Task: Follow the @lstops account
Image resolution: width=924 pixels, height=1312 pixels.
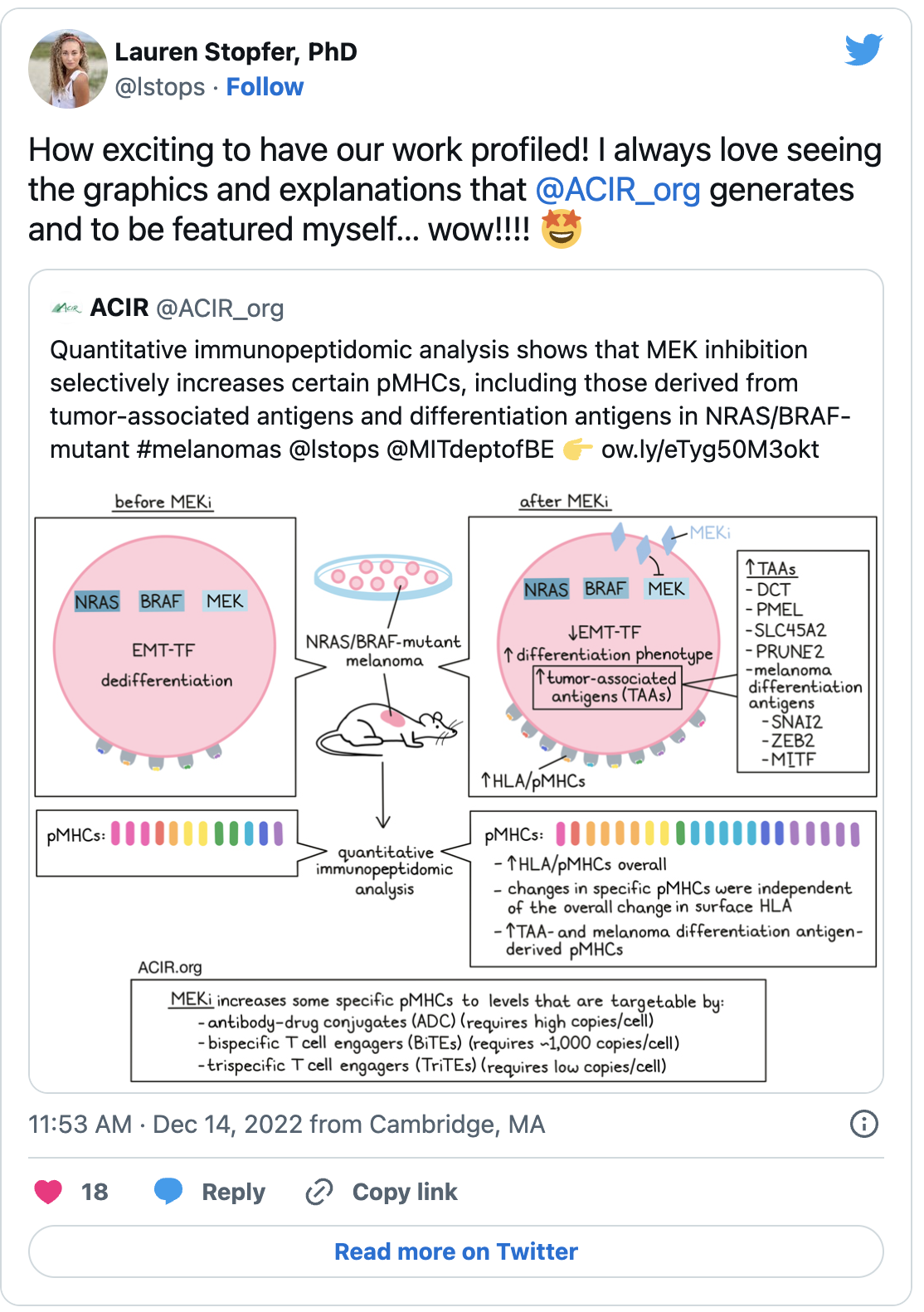Action: tap(265, 87)
